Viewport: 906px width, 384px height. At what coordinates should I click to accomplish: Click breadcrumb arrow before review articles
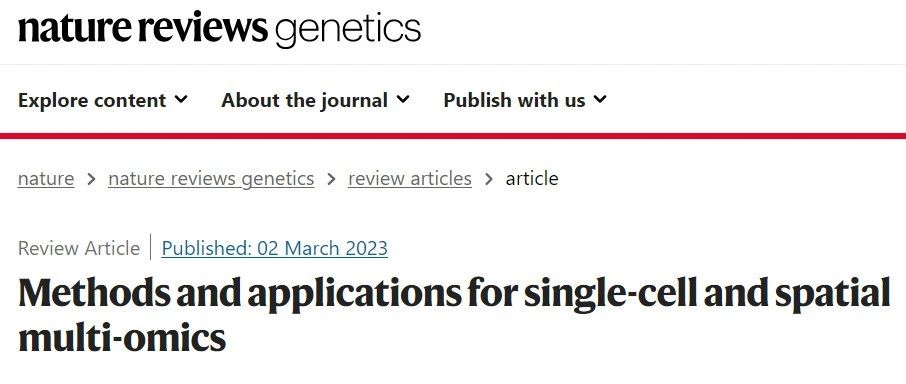tap(331, 179)
